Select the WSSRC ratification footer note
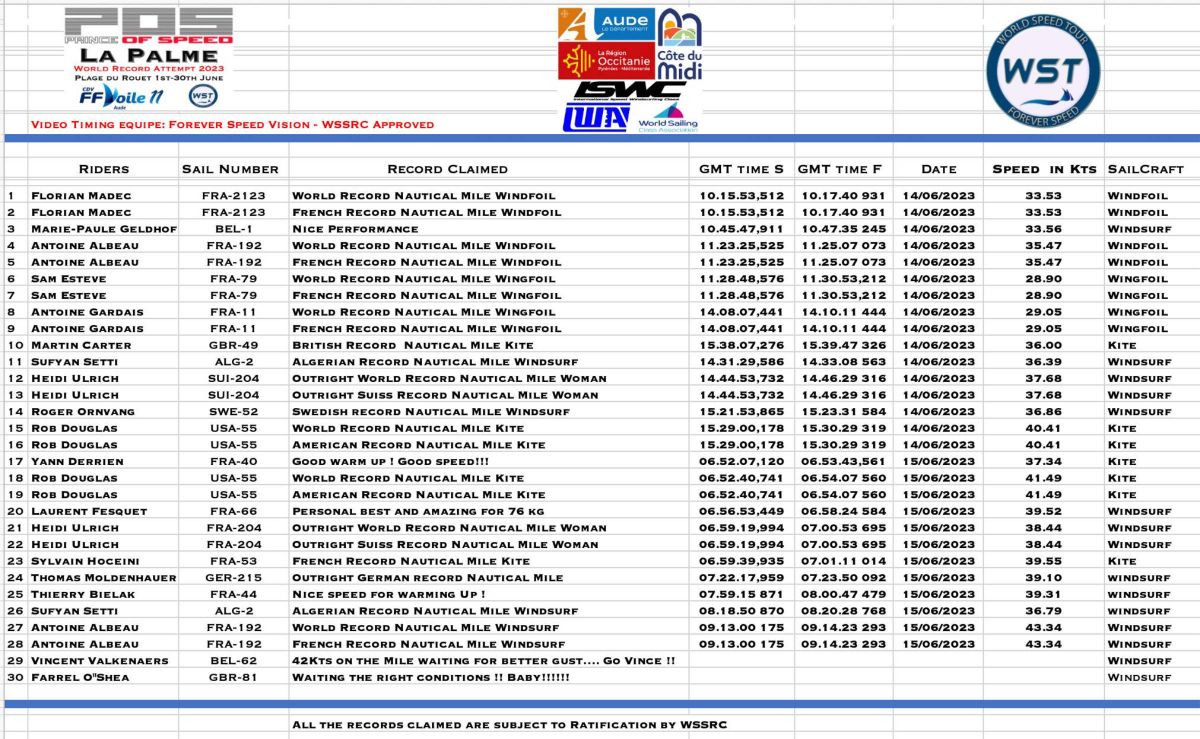This screenshot has width=1200, height=739. tap(509, 725)
